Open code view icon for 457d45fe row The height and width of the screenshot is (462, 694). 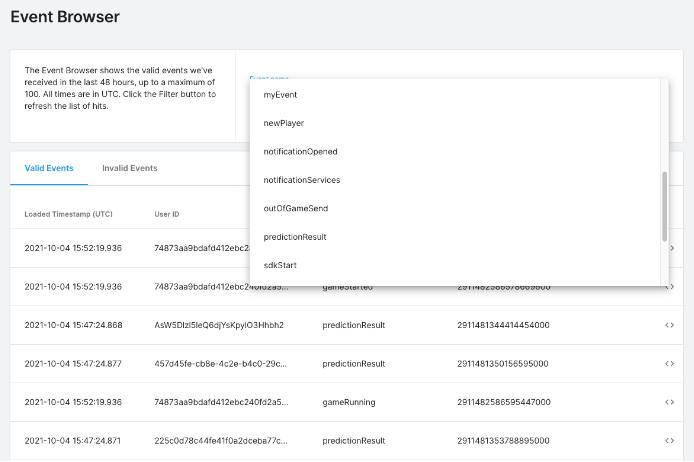(x=669, y=364)
